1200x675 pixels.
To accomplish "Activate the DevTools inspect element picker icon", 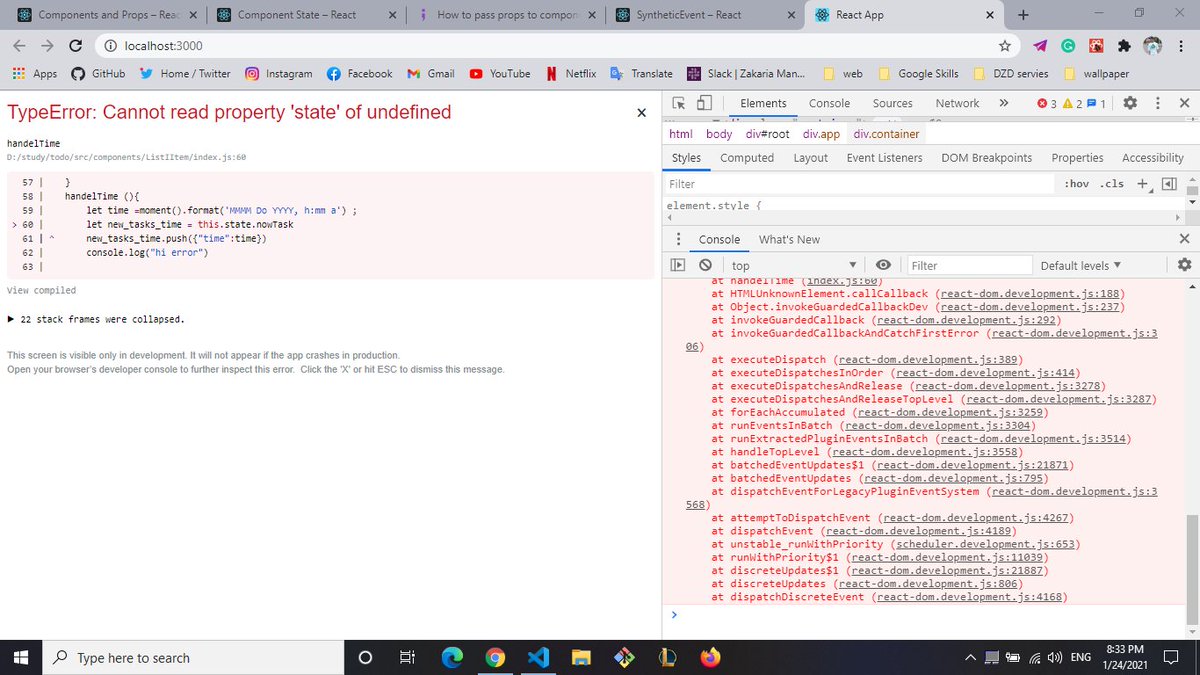I will pos(679,103).
